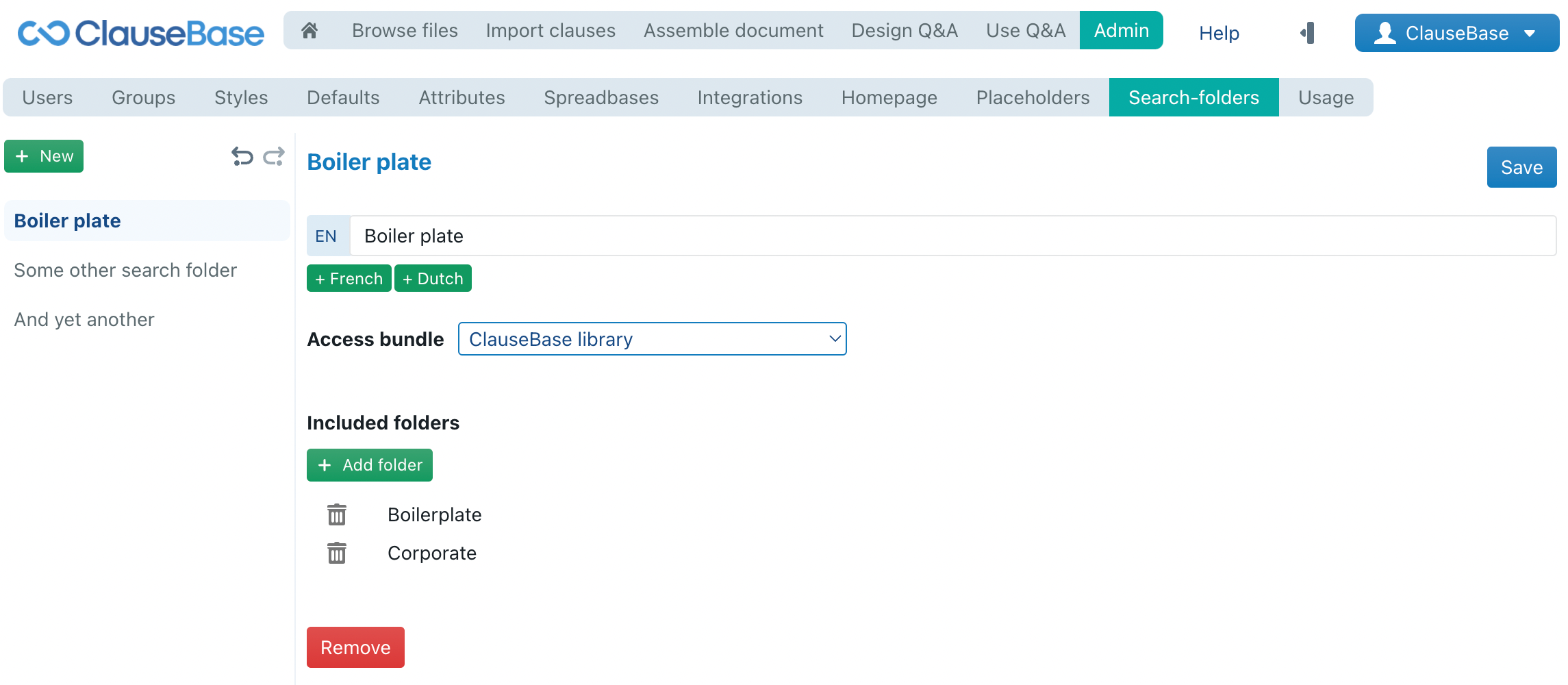Focus the EN name input field

point(953,236)
